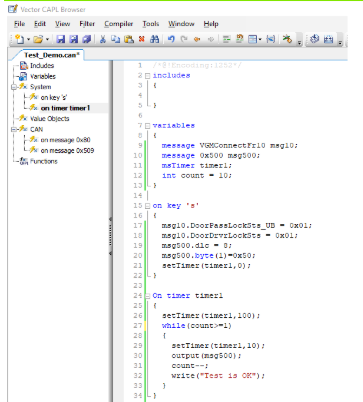Select the CAN tree node
The width and height of the screenshot is (363, 402).
click(x=36, y=129)
